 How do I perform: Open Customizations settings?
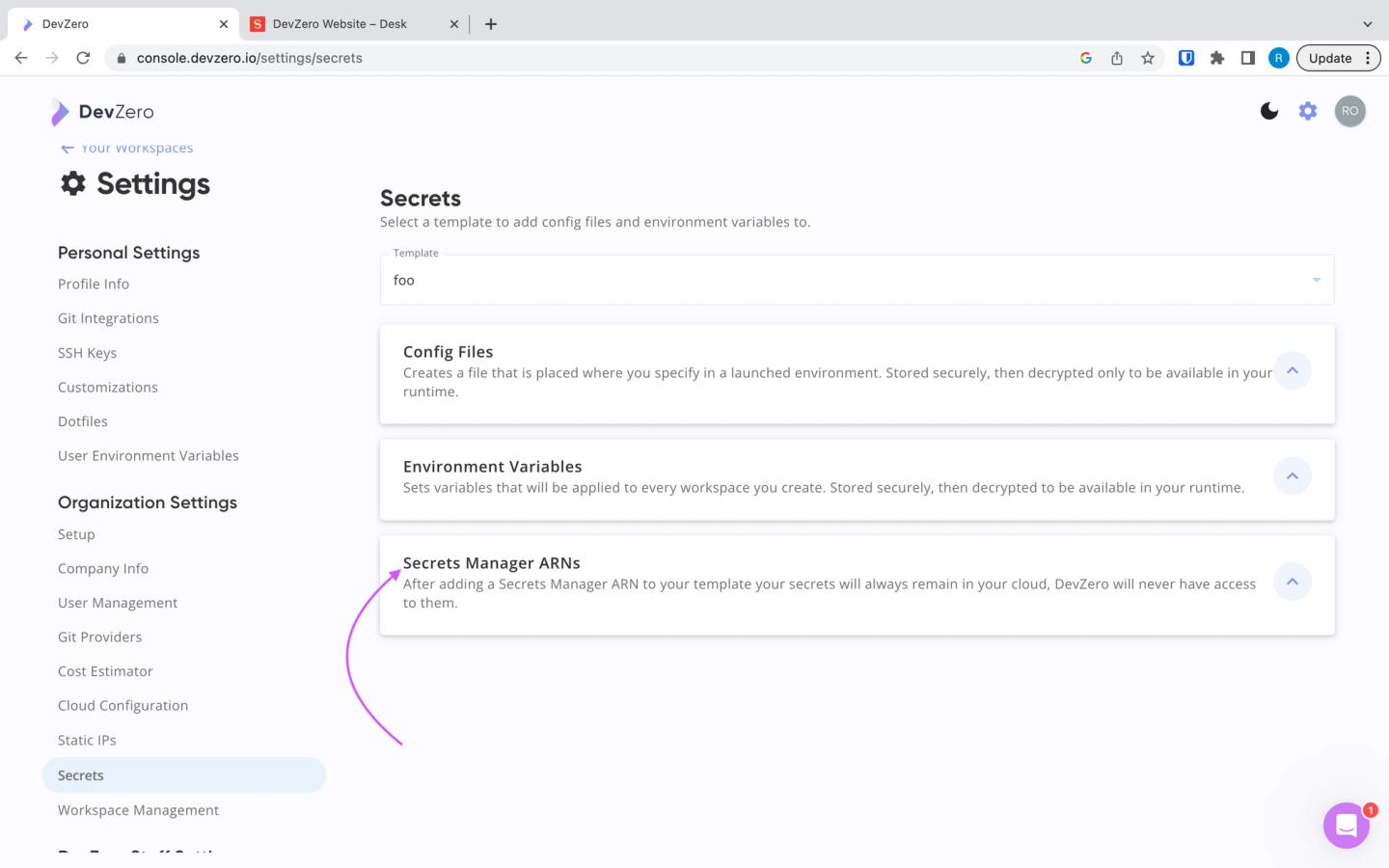(108, 387)
